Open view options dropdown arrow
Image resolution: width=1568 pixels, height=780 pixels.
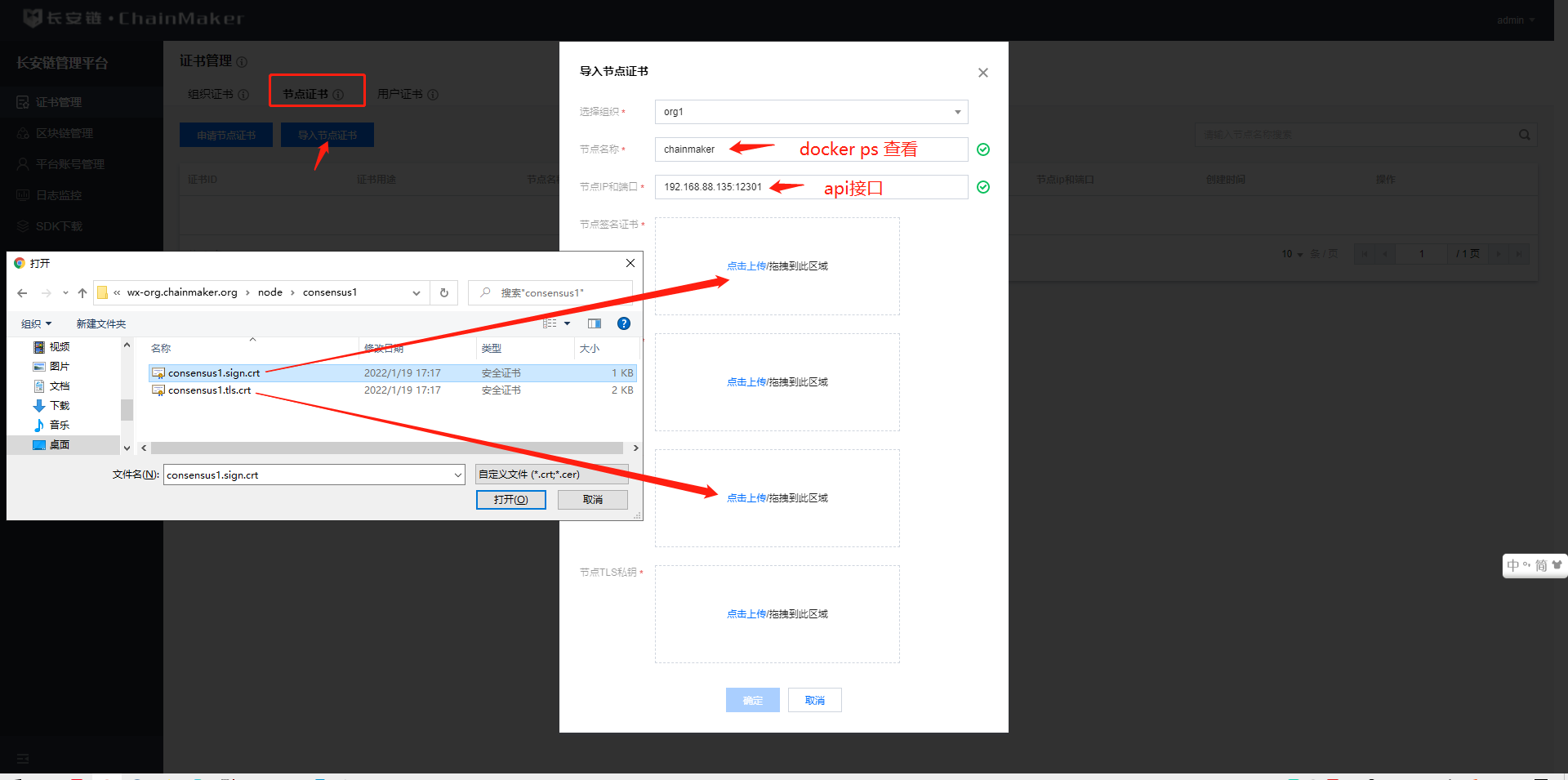568,323
